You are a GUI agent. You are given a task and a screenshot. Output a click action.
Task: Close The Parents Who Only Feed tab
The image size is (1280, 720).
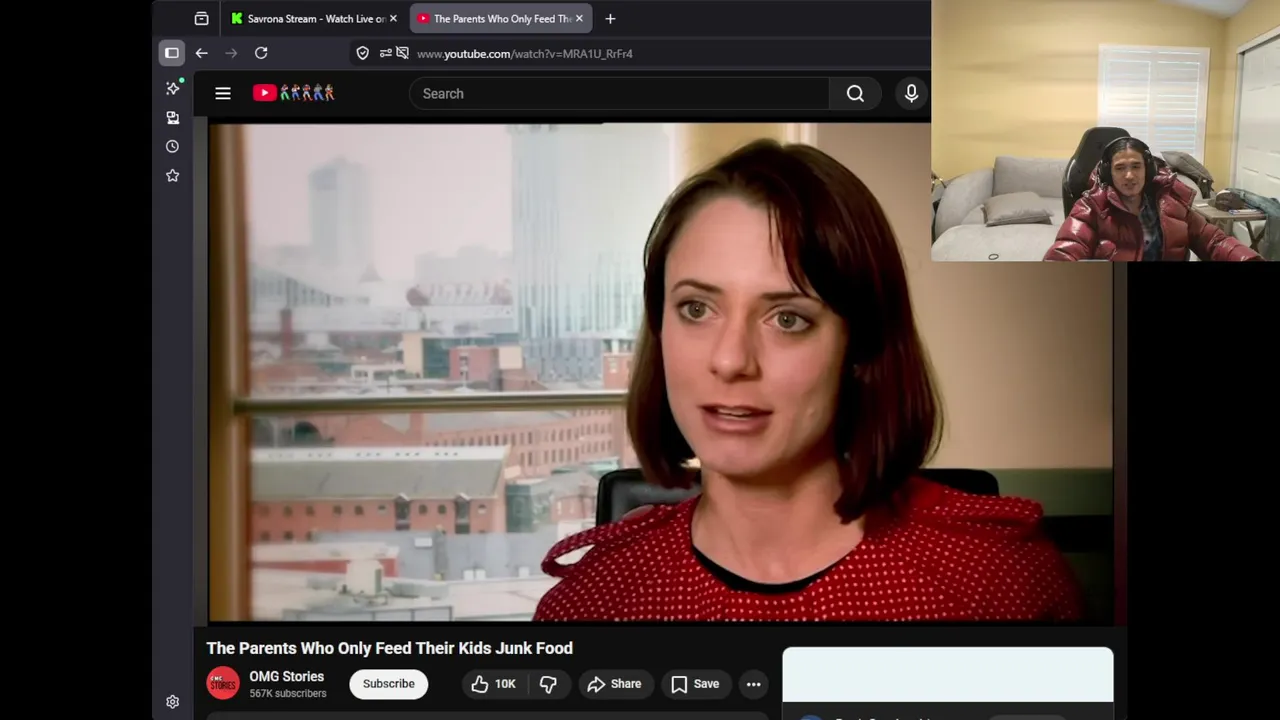coord(579,18)
